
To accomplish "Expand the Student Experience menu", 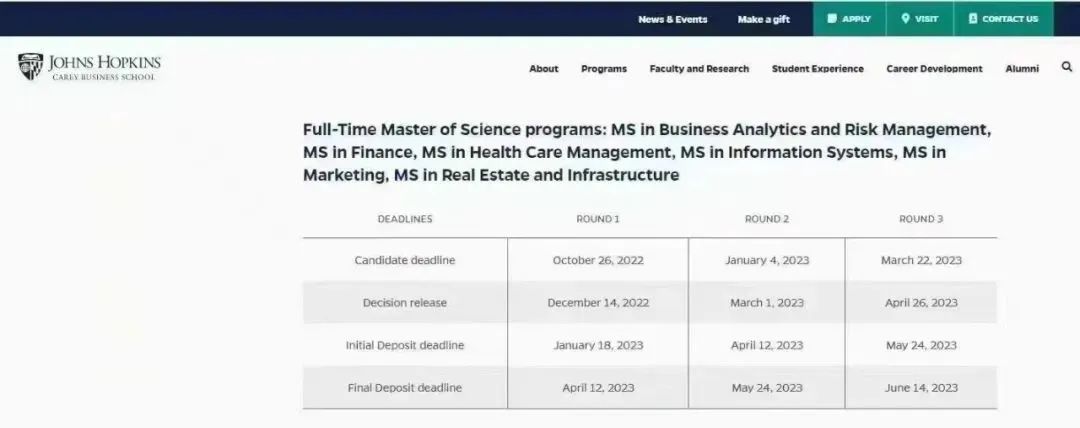I will [x=817, y=69].
